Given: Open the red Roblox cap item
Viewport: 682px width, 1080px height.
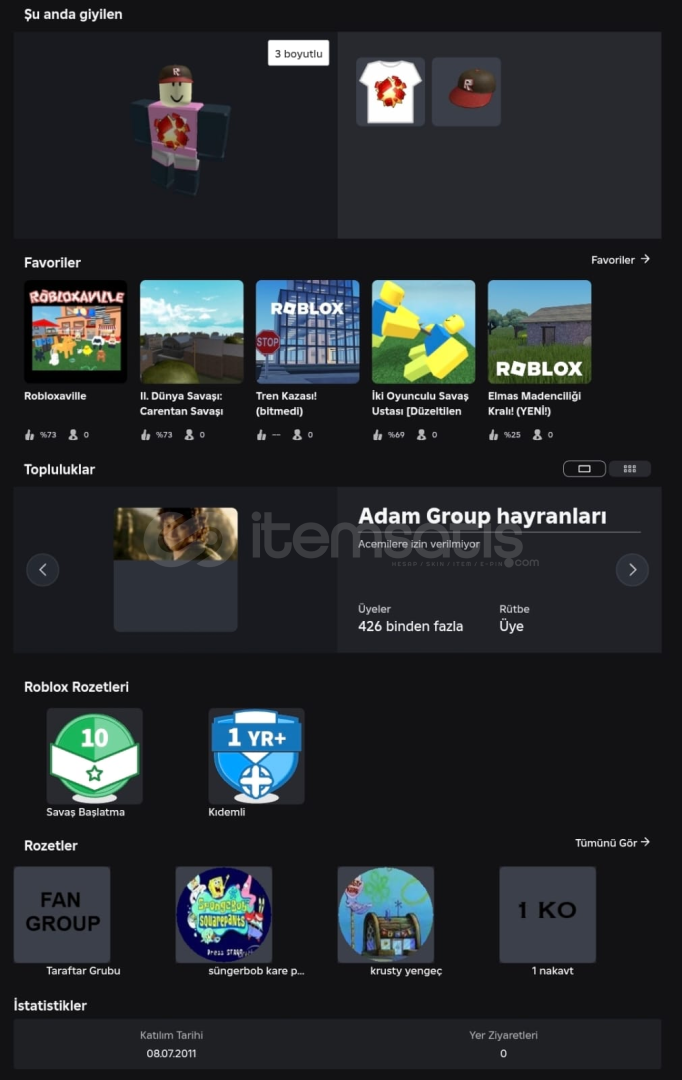Looking at the screenshot, I should (x=466, y=92).
